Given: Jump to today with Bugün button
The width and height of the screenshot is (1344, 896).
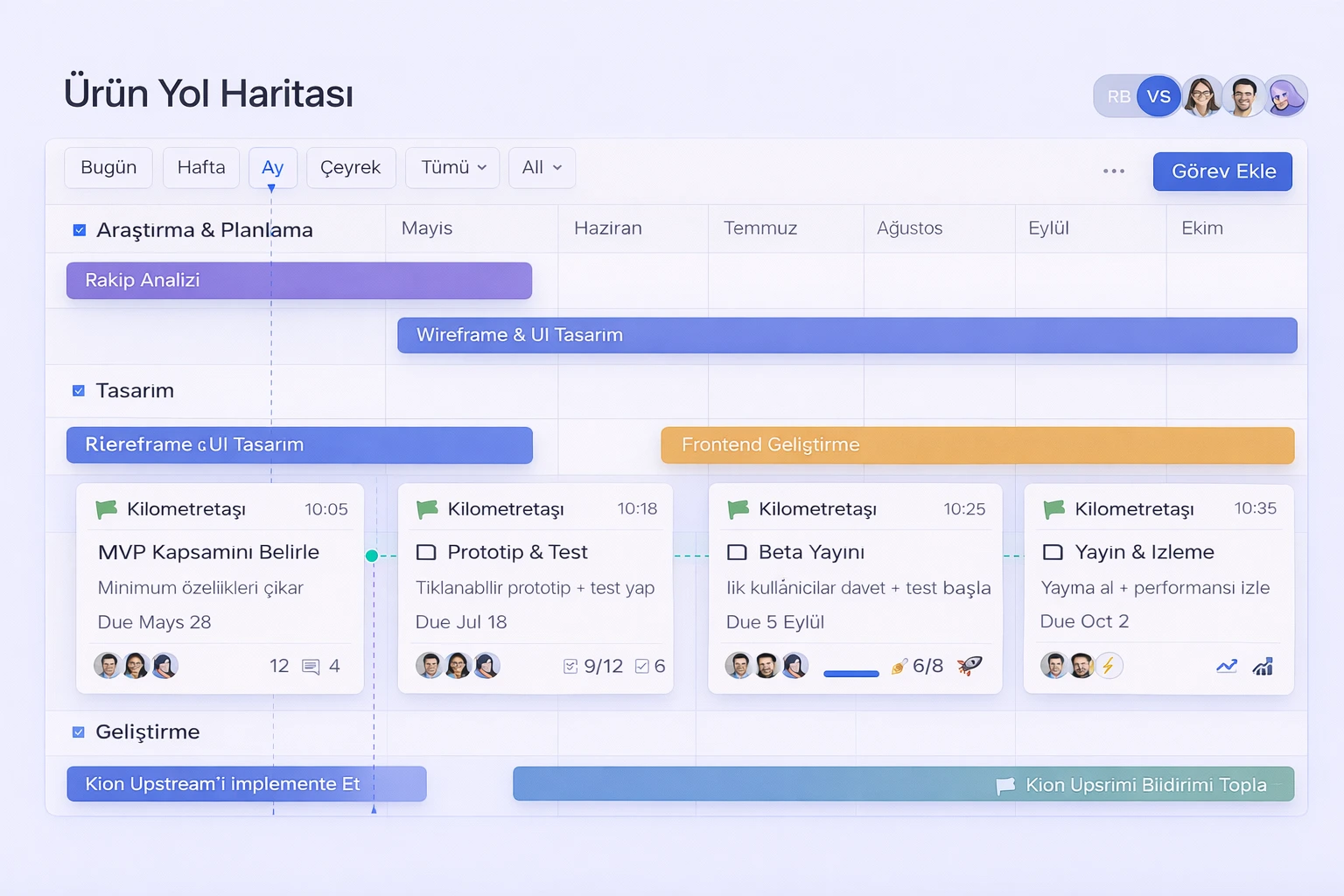Looking at the screenshot, I should [x=108, y=168].
